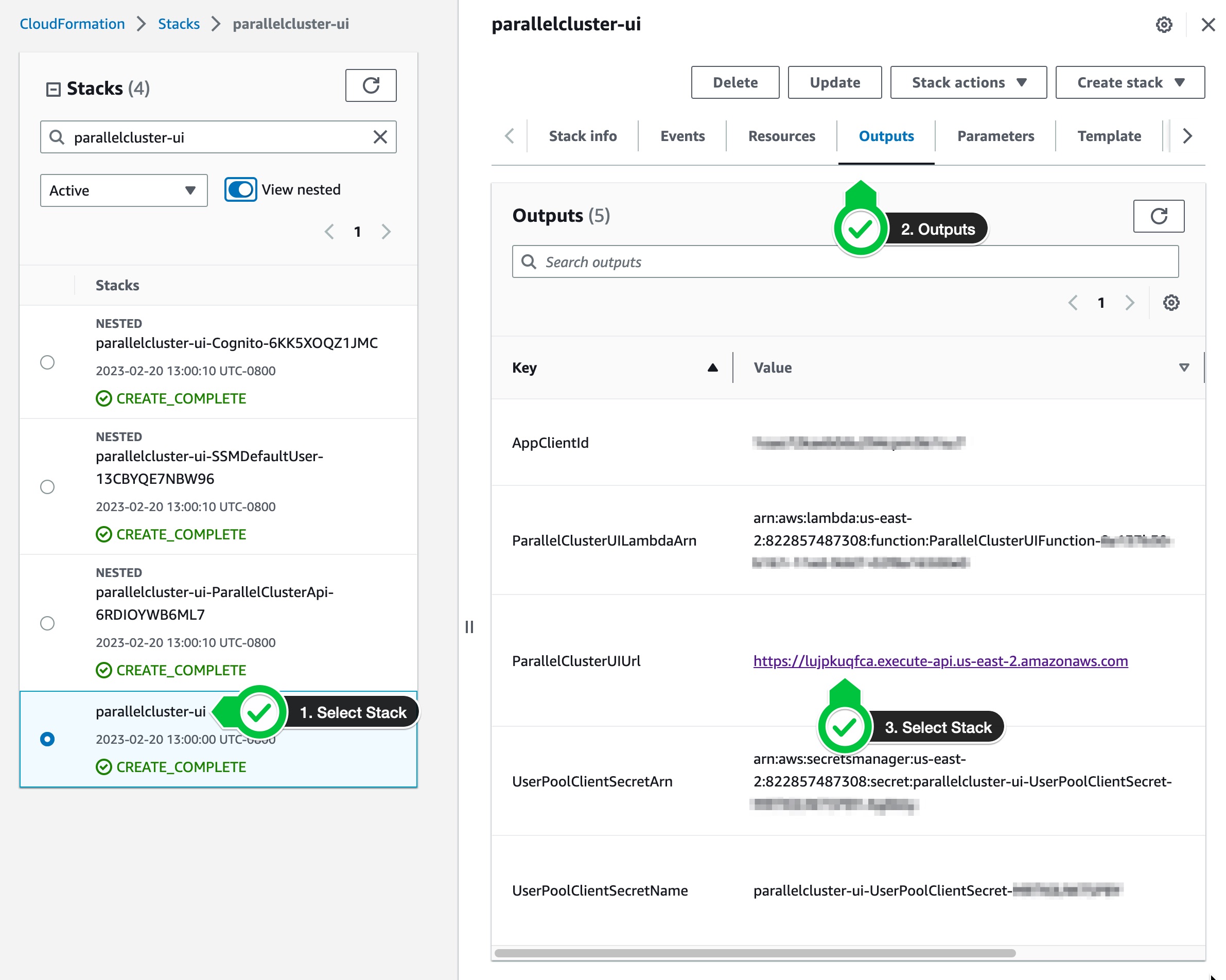Image resolution: width=1226 pixels, height=980 pixels.
Task: Open the Stack actions dropdown
Action: 969,83
